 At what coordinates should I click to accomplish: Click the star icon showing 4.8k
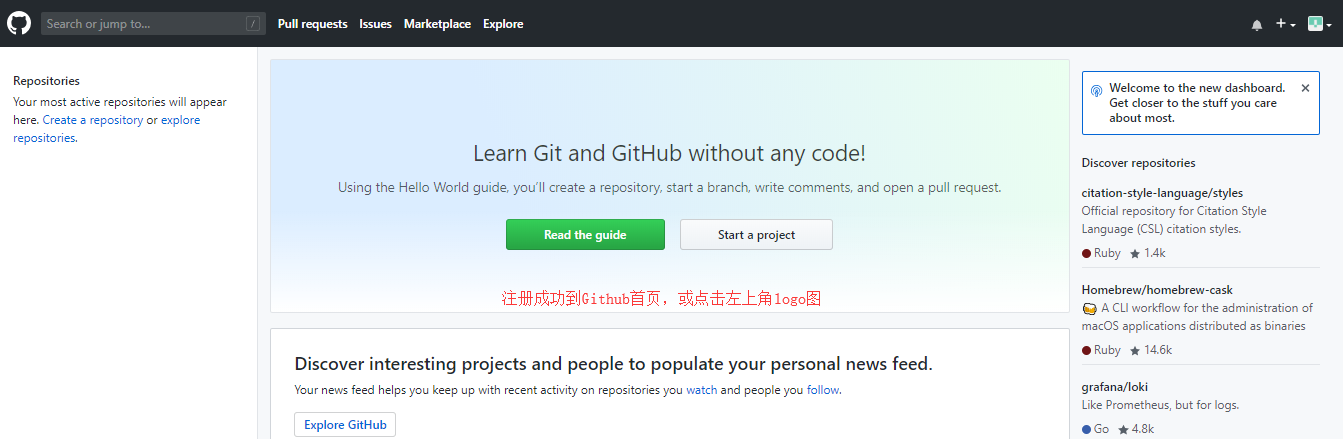(x=1123, y=430)
